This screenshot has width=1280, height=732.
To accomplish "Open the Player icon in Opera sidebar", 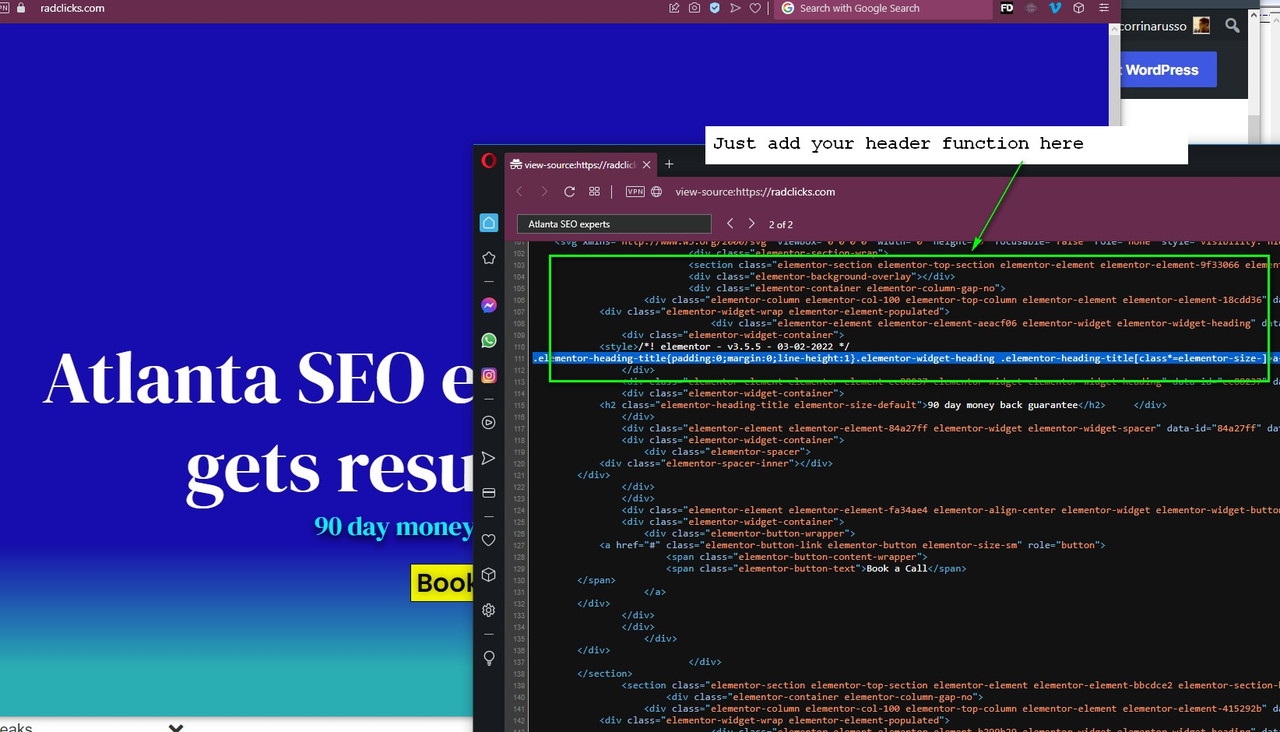I will (x=489, y=423).
